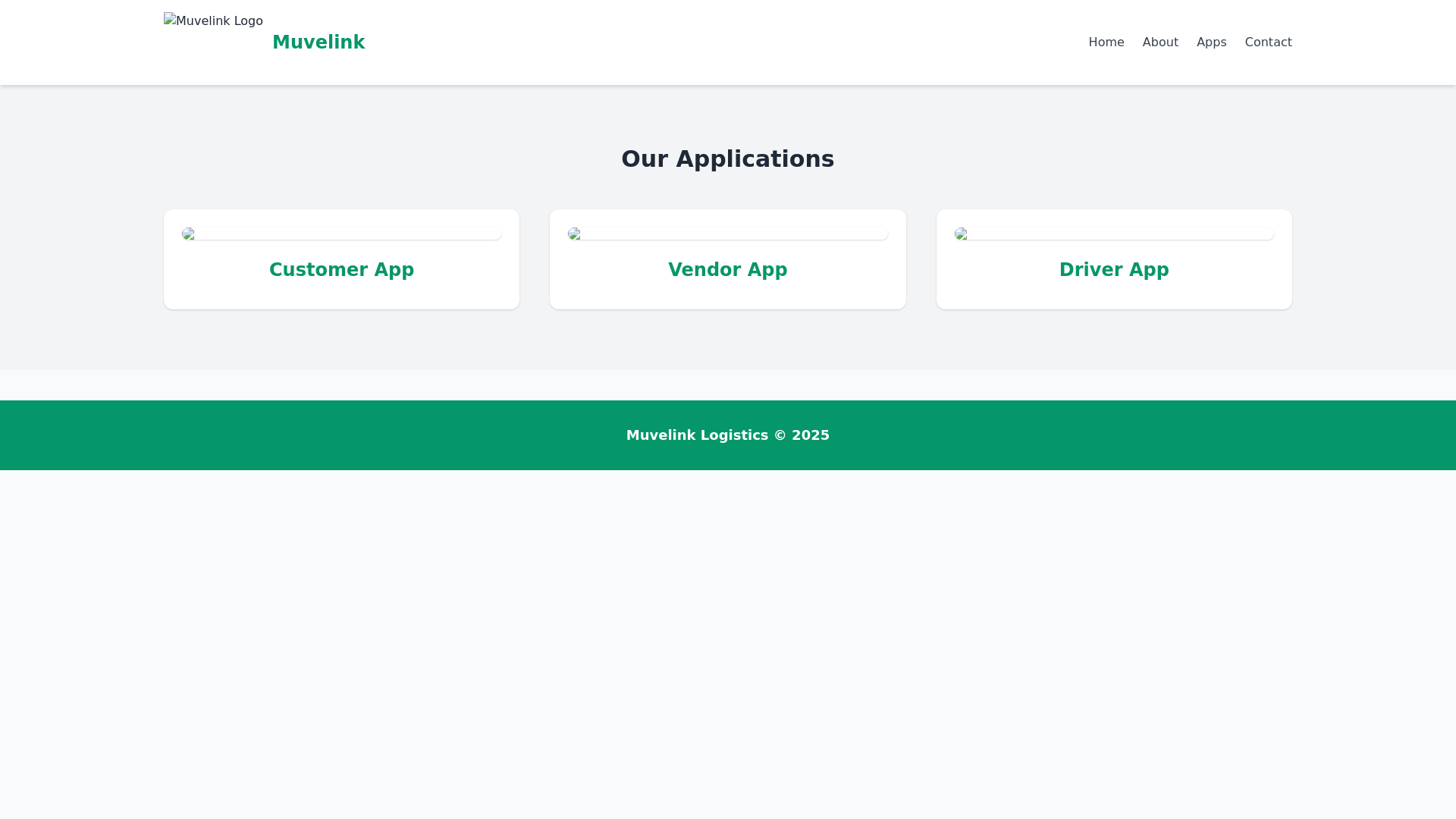This screenshot has width=1456, height=819.
Task: Open the Home navigation item
Action: pyautogui.click(x=1106, y=42)
